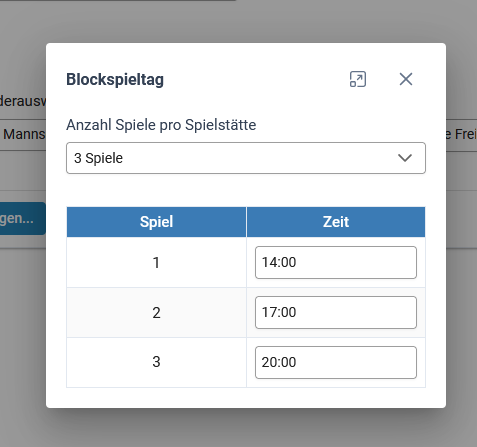Click the 'Manns' column text behind the dialog
477x447 pixels.
click(x=24, y=134)
